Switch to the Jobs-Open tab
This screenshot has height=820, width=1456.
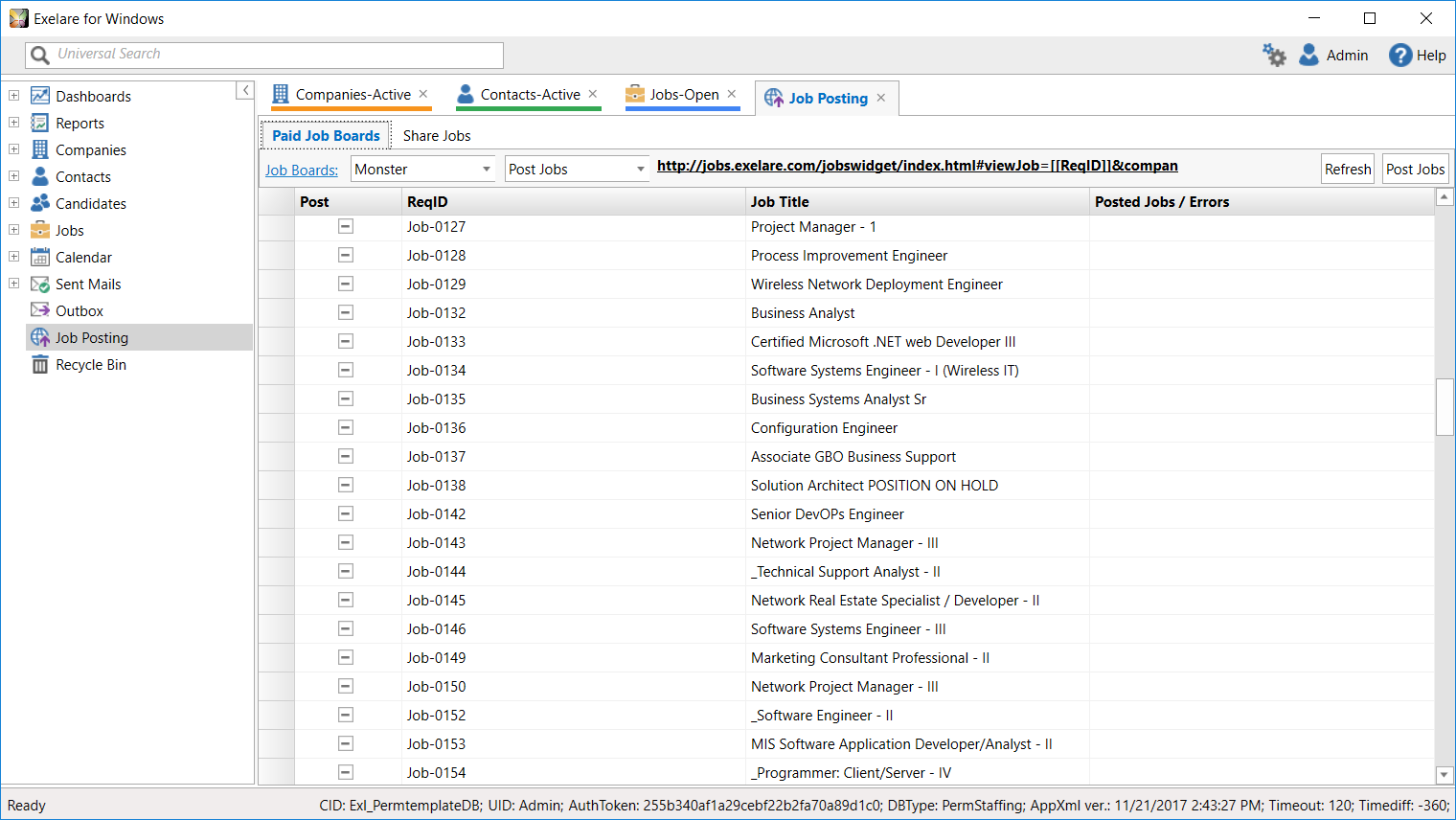(684, 95)
